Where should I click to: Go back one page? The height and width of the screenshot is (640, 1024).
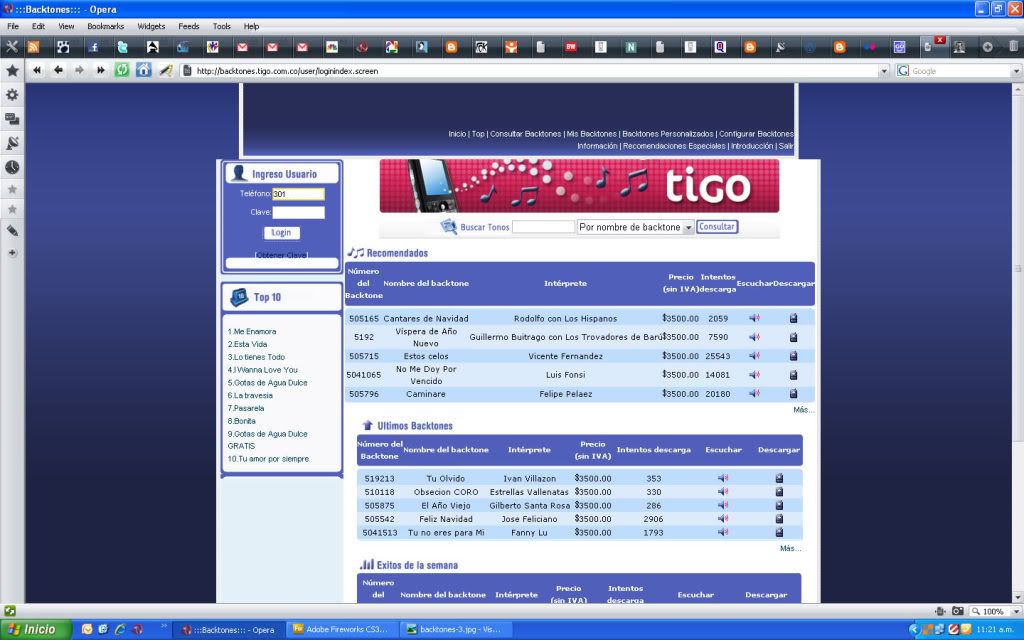pyautogui.click(x=58, y=70)
